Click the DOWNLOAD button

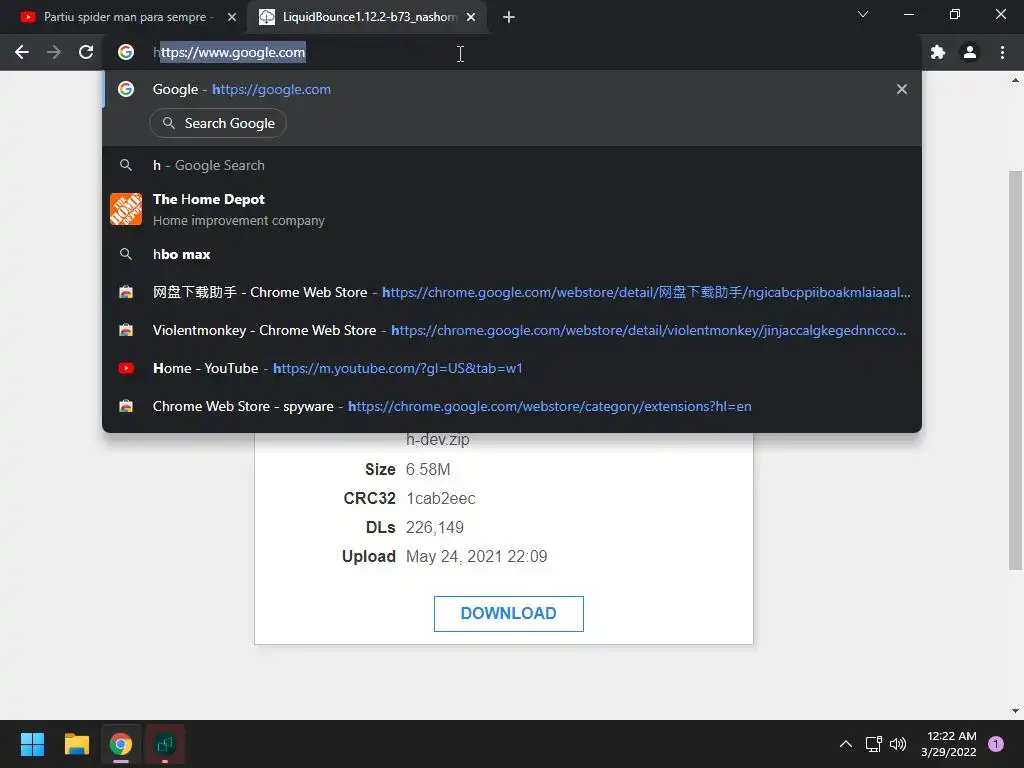click(x=509, y=613)
